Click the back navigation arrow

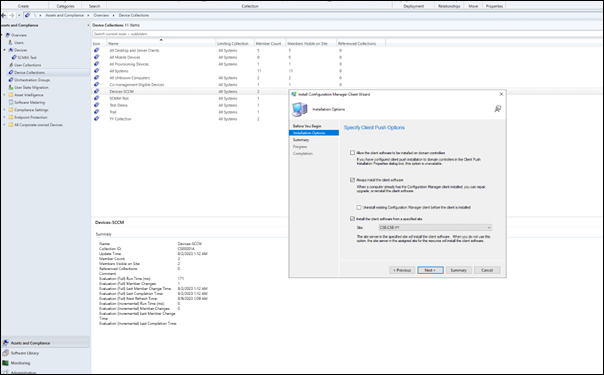tap(3, 15)
